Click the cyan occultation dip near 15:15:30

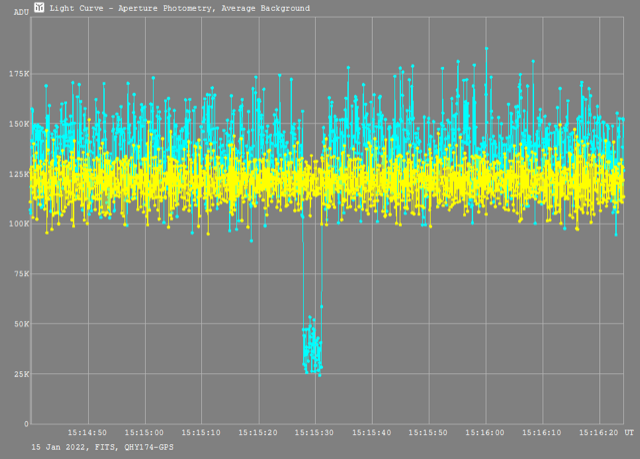312,345
